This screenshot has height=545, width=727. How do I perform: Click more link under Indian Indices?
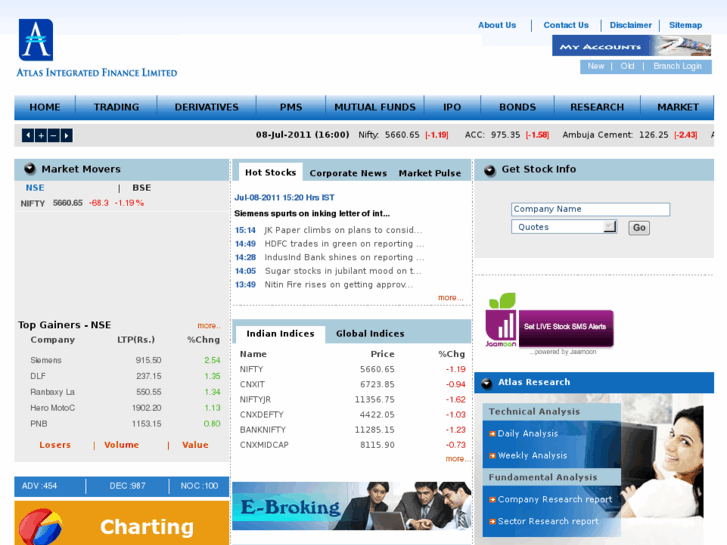pyautogui.click(x=457, y=459)
